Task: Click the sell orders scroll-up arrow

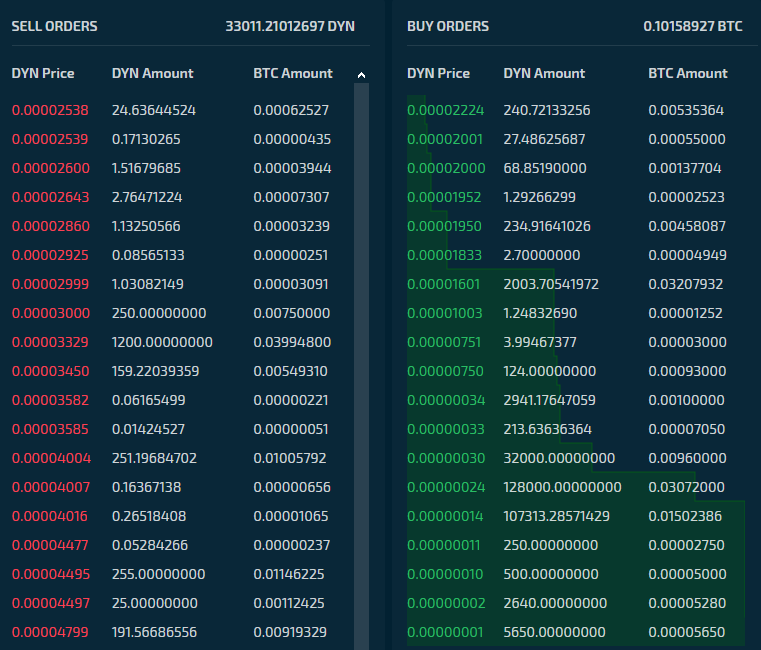Action: coord(361,75)
